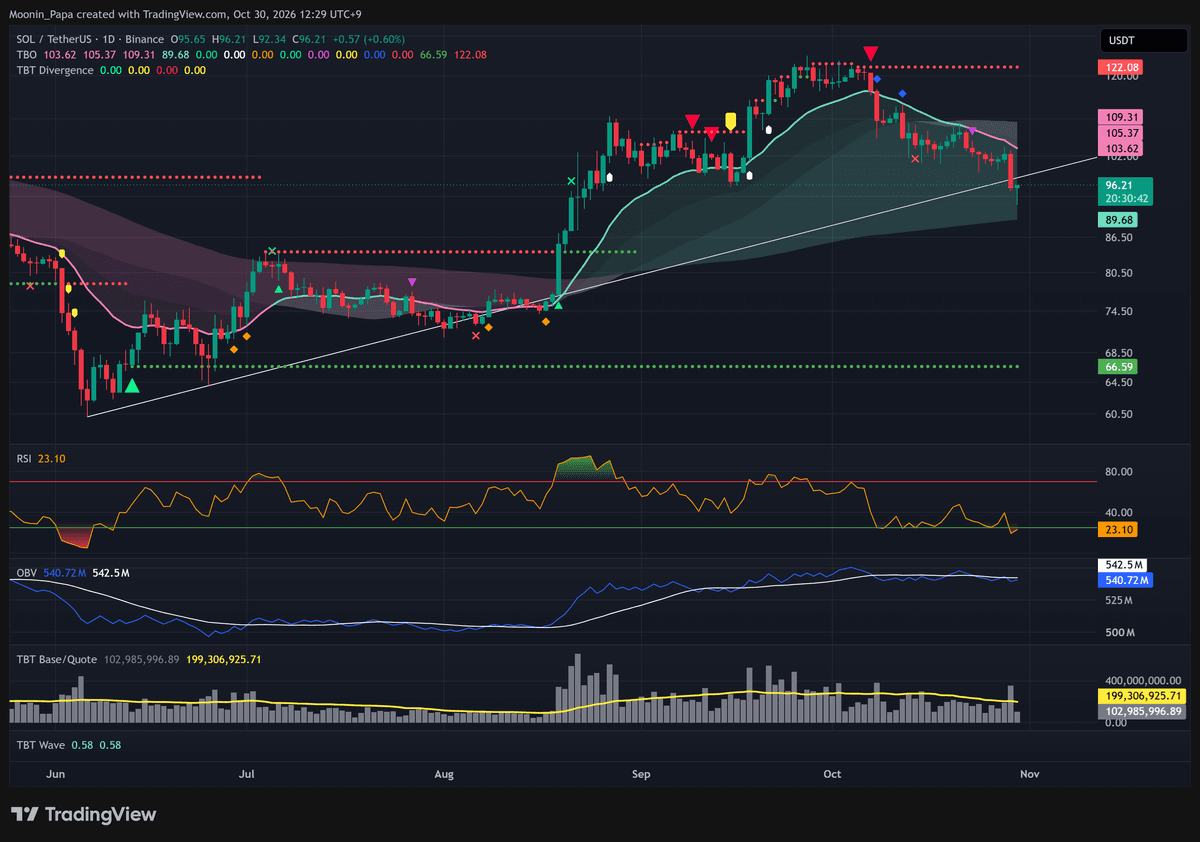1200x842 pixels.
Task: Click the TBO indicator legend name
Action: coord(27,54)
